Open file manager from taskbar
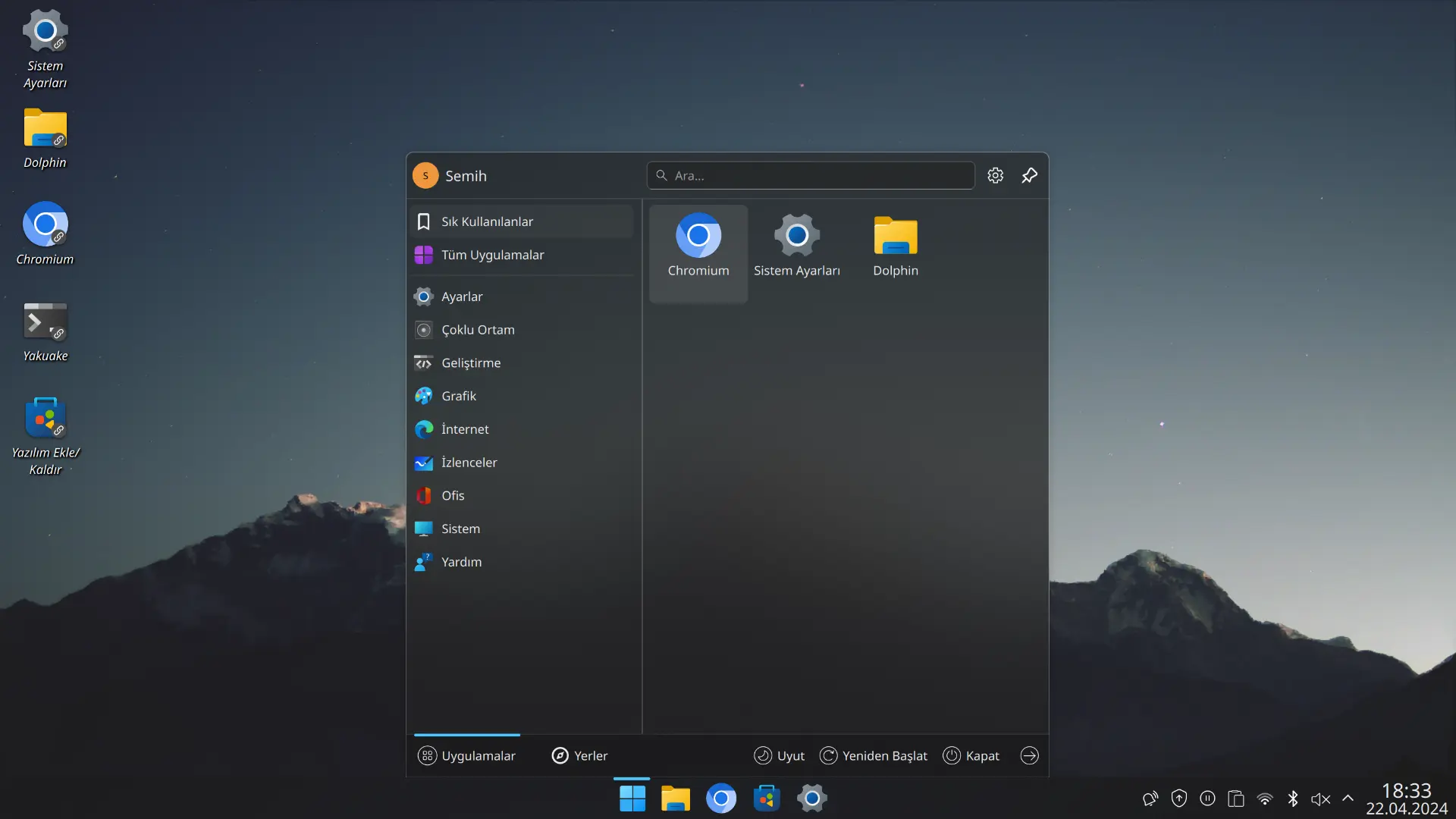1456x819 pixels. coord(676,799)
